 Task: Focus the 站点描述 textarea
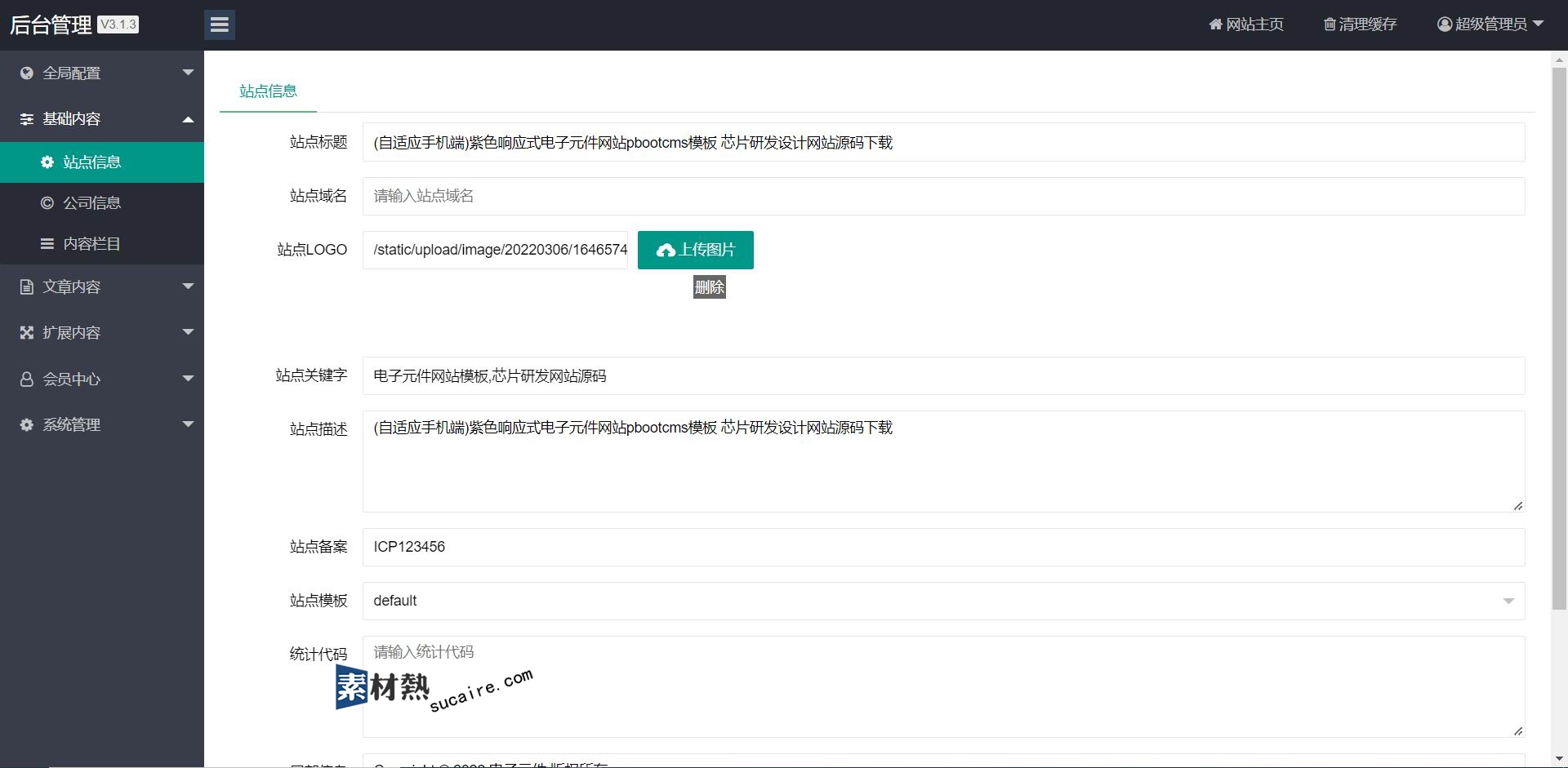(x=943, y=462)
